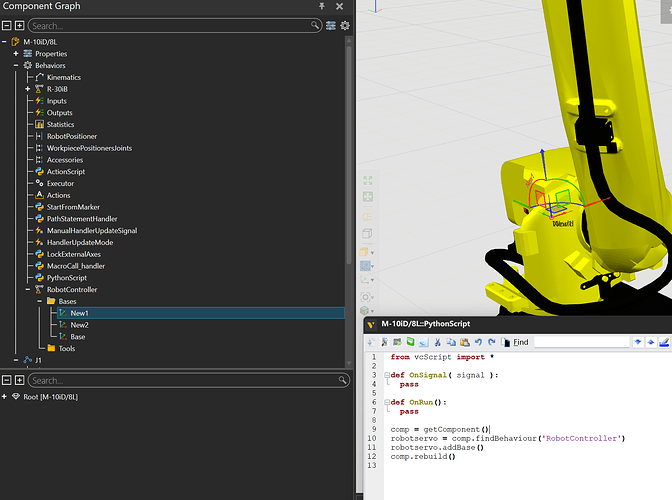Click the paste icon in script editor

[x=463, y=342]
